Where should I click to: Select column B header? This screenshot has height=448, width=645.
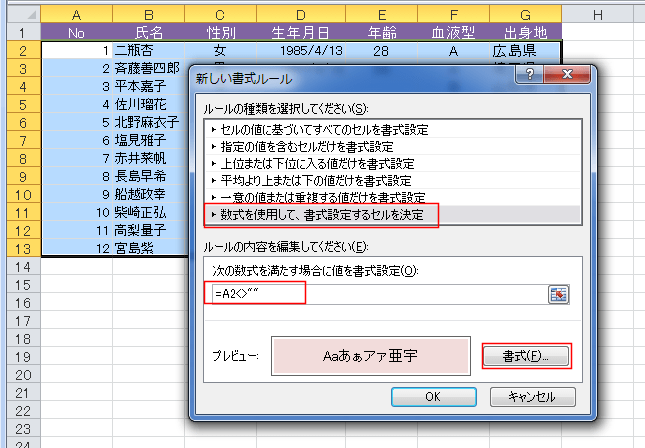[x=148, y=15]
